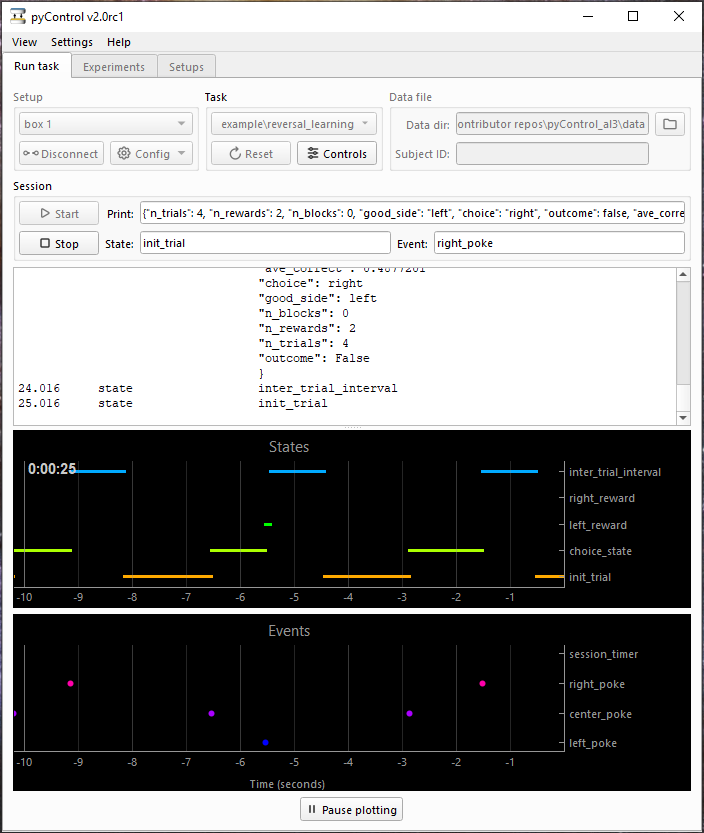Expand the box 1 setup dropdown
The width and height of the screenshot is (704, 833).
point(106,124)
